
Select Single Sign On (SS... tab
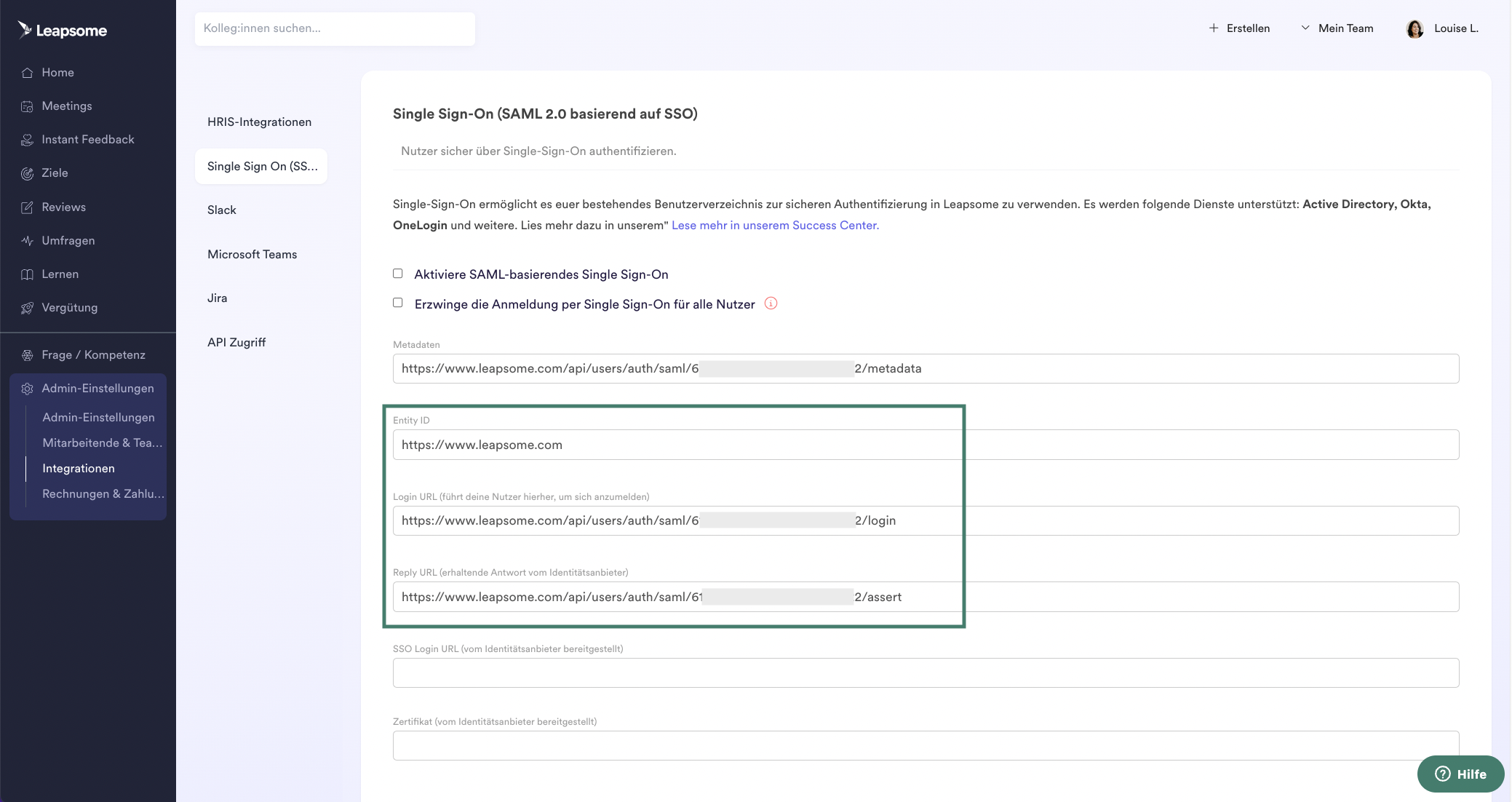tap(261, 167)
